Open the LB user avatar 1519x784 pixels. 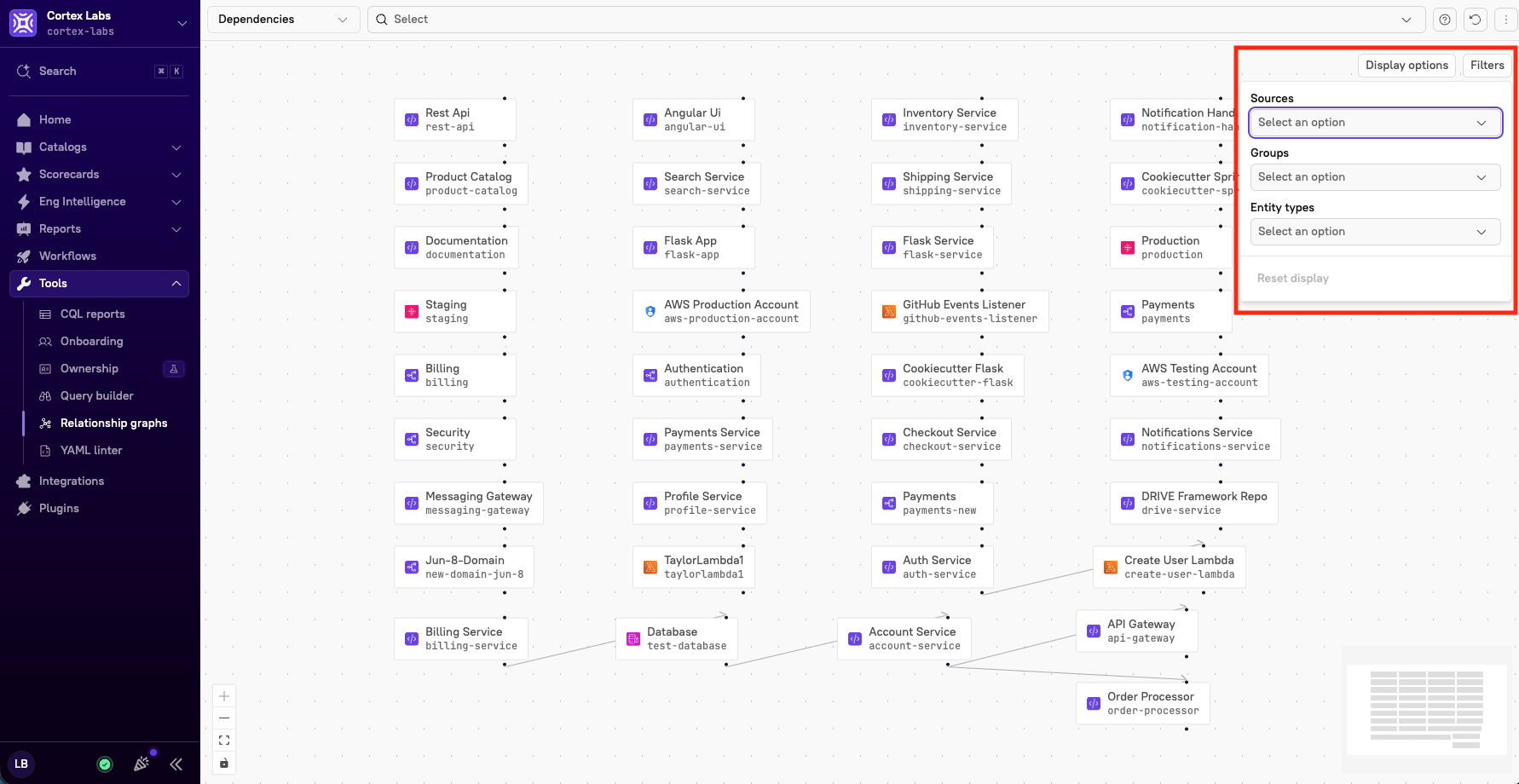[x=21, y=764]
